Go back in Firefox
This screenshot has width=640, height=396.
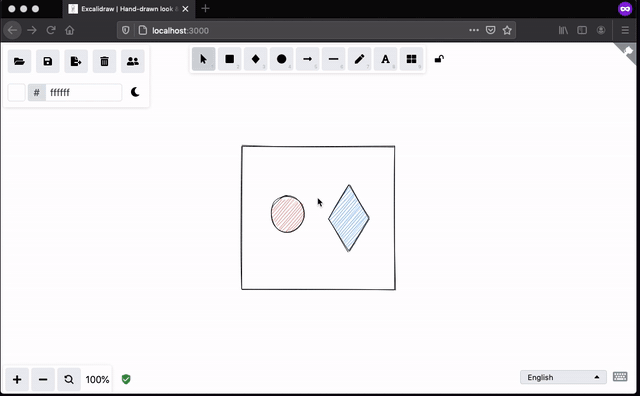pyautogui.click(x=13, y=30)
